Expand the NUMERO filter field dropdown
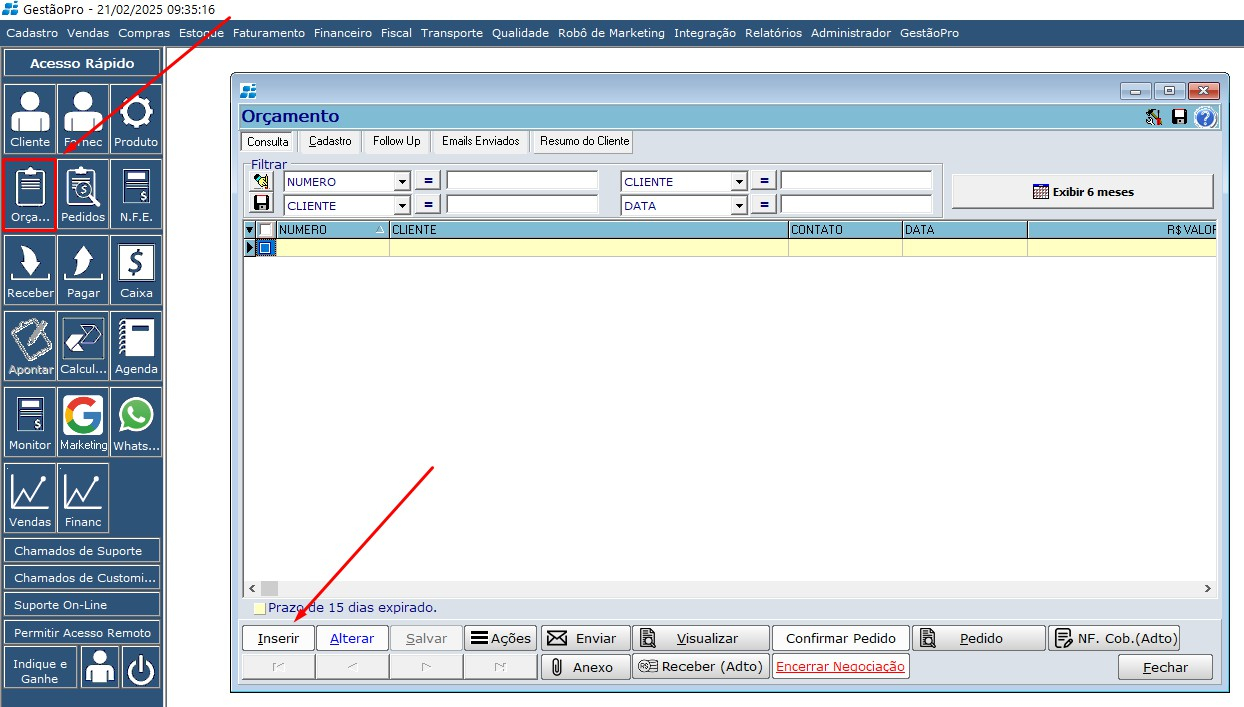This screenshot has height=707, width=1244. [402, 182]
